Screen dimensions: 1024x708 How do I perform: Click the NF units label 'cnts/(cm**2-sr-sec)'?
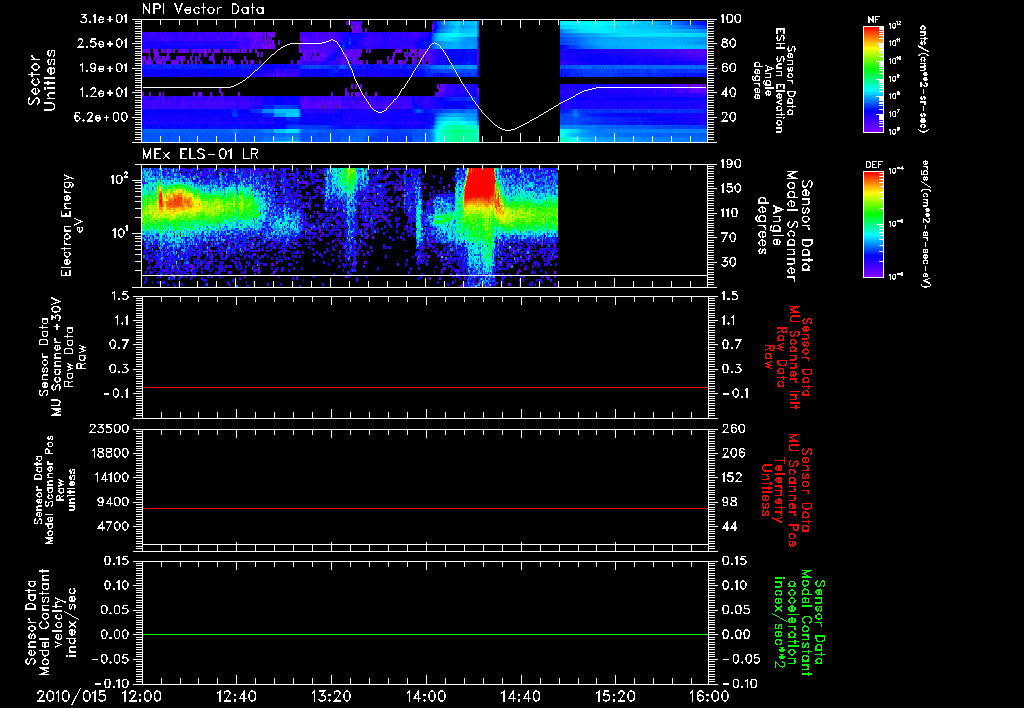tap(923, 78)
